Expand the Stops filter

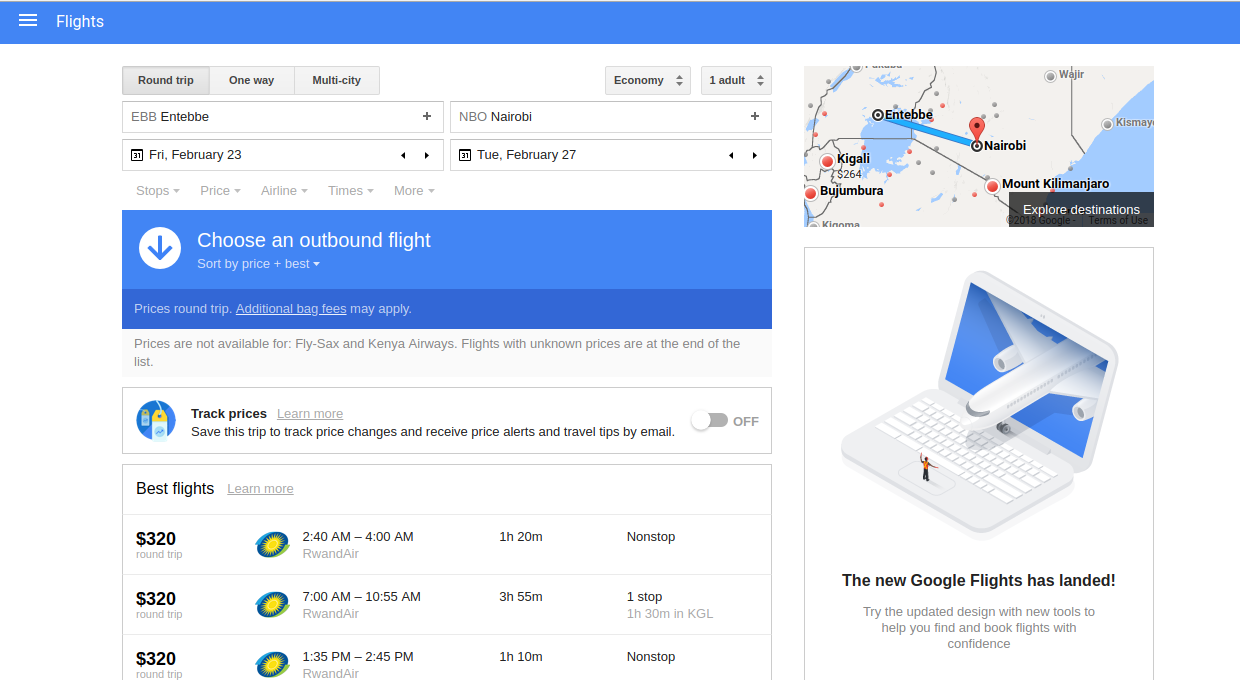[x=158, y=191]
